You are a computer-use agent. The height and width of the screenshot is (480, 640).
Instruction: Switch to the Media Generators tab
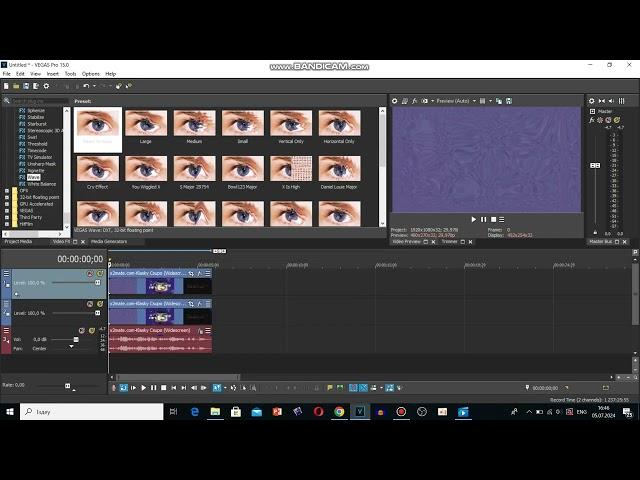point(109,242)
